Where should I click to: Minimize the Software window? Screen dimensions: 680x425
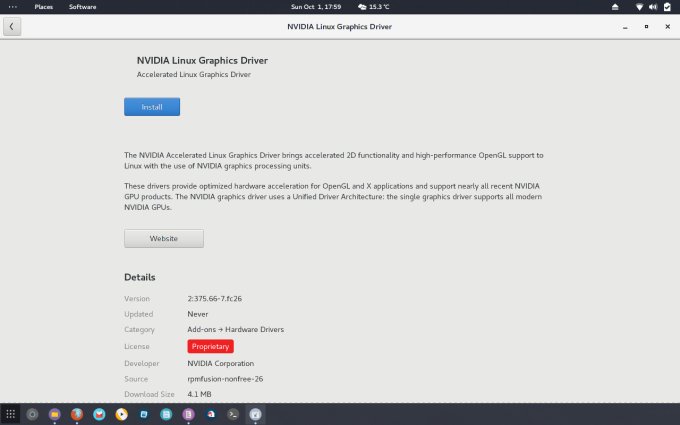pyautogui.click(x=625, y=27)
